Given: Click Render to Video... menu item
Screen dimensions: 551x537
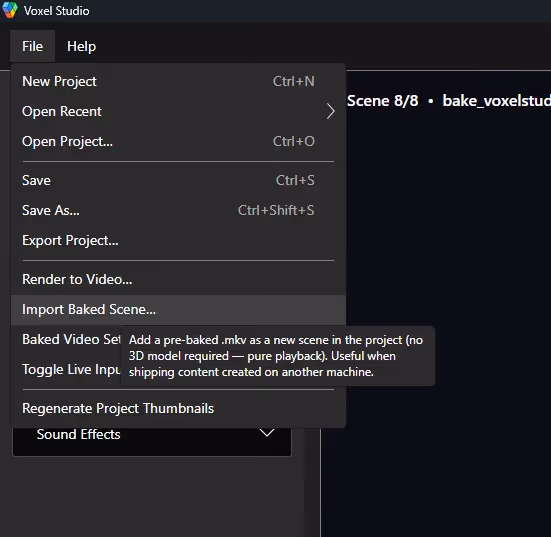Looking at the screenshot, I should coord(179,279).
